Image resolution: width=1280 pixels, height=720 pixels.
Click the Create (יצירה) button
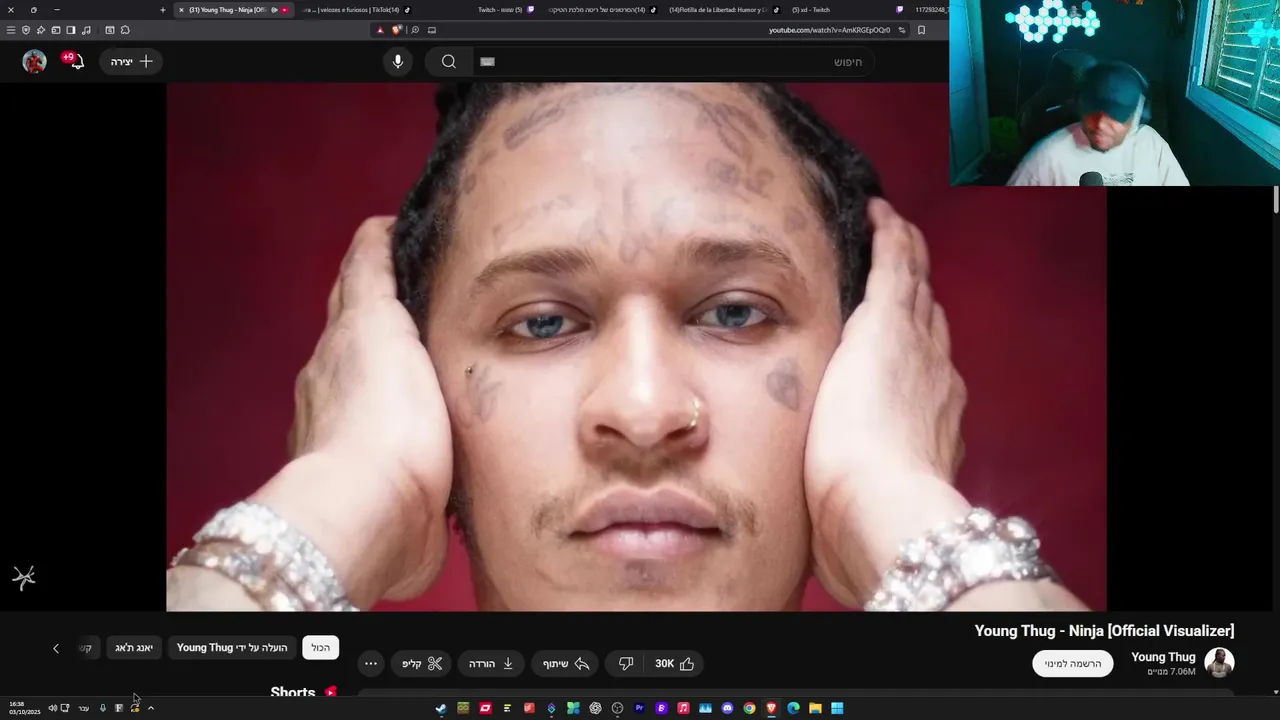131,61
